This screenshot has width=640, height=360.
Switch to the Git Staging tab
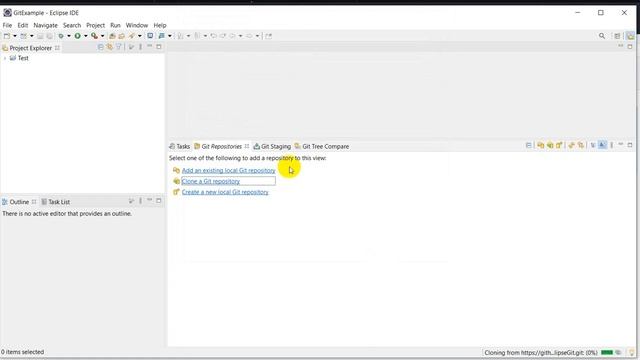pyautogui.click(x=272, y=146)
